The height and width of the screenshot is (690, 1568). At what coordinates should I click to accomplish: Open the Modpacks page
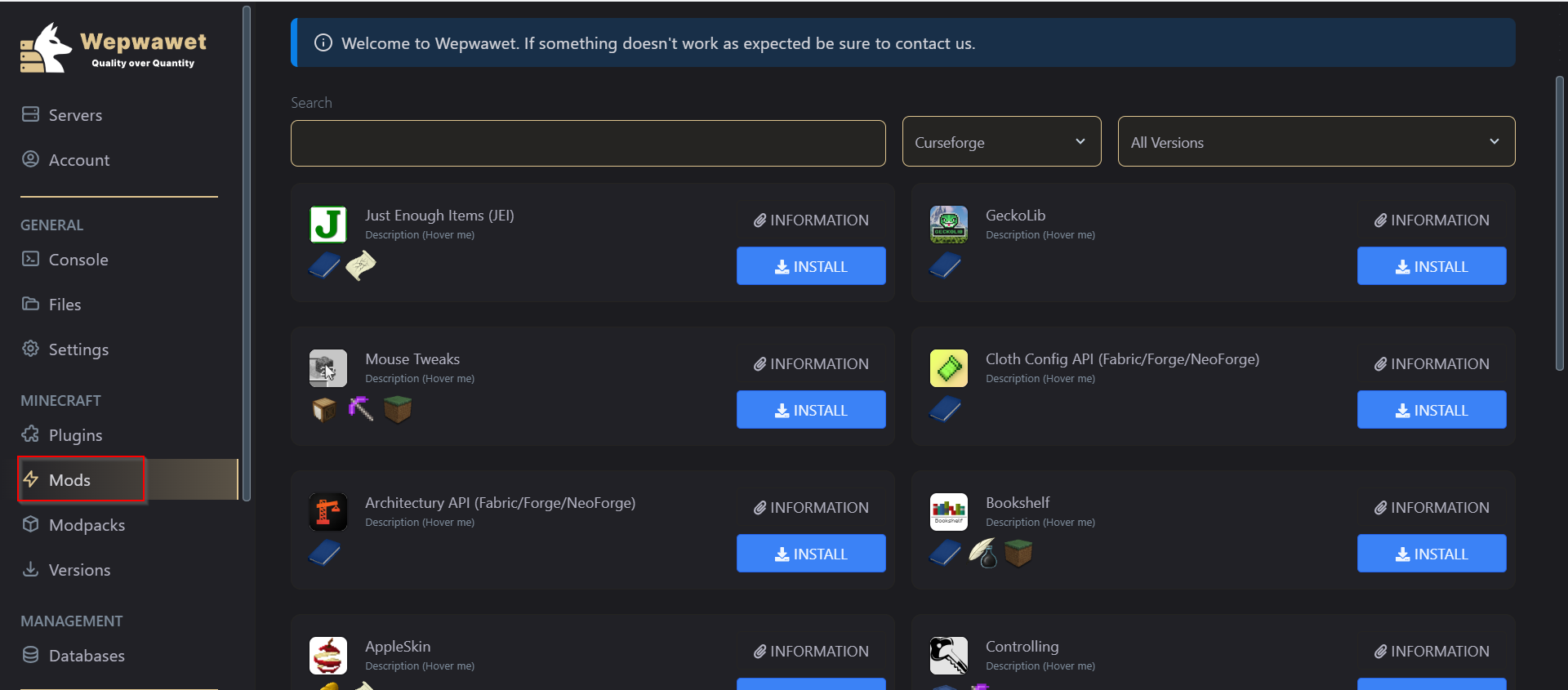tap(73, 525)
